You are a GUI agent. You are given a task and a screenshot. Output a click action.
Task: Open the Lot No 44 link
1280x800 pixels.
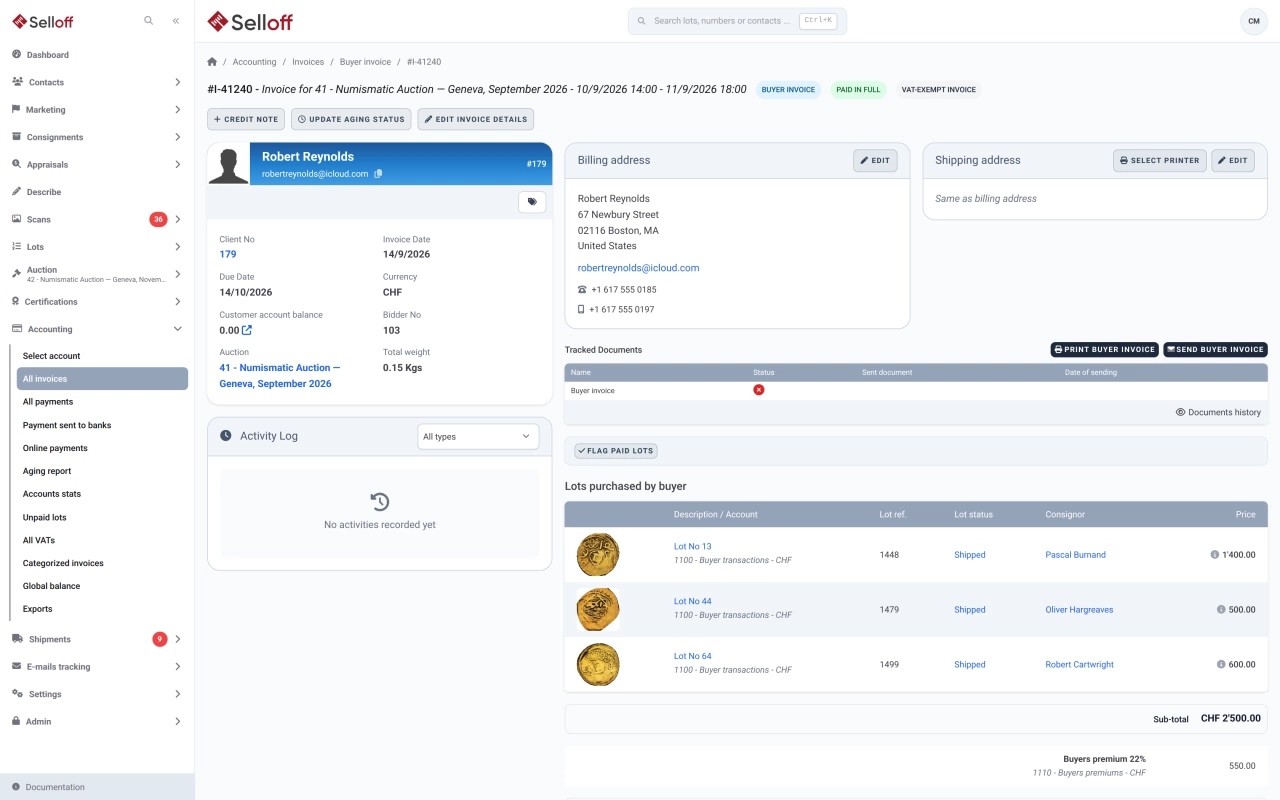693,601
